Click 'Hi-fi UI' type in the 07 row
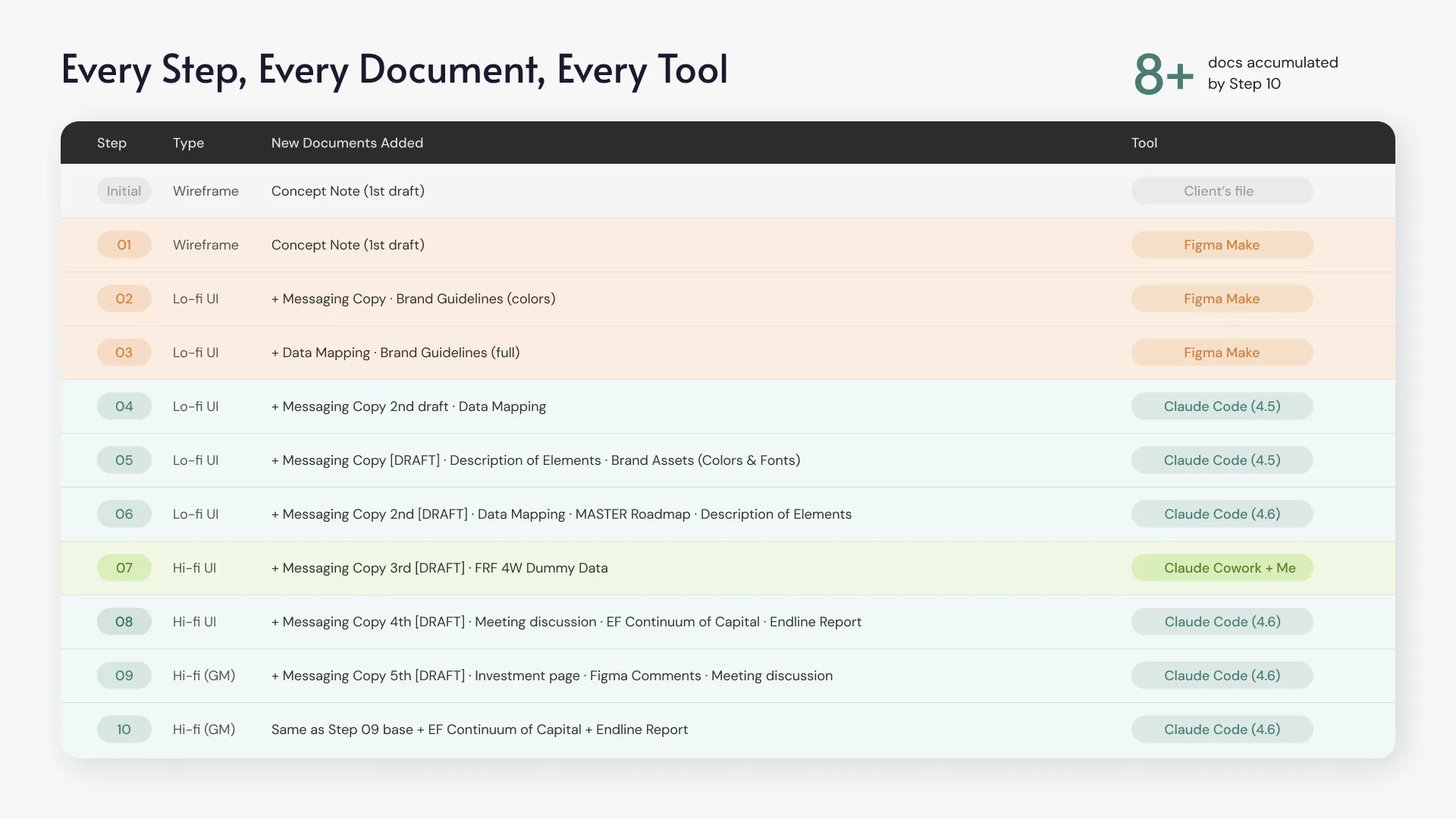Image resolution: width=1456 pixels, height=819 pixels. (194, 568)
